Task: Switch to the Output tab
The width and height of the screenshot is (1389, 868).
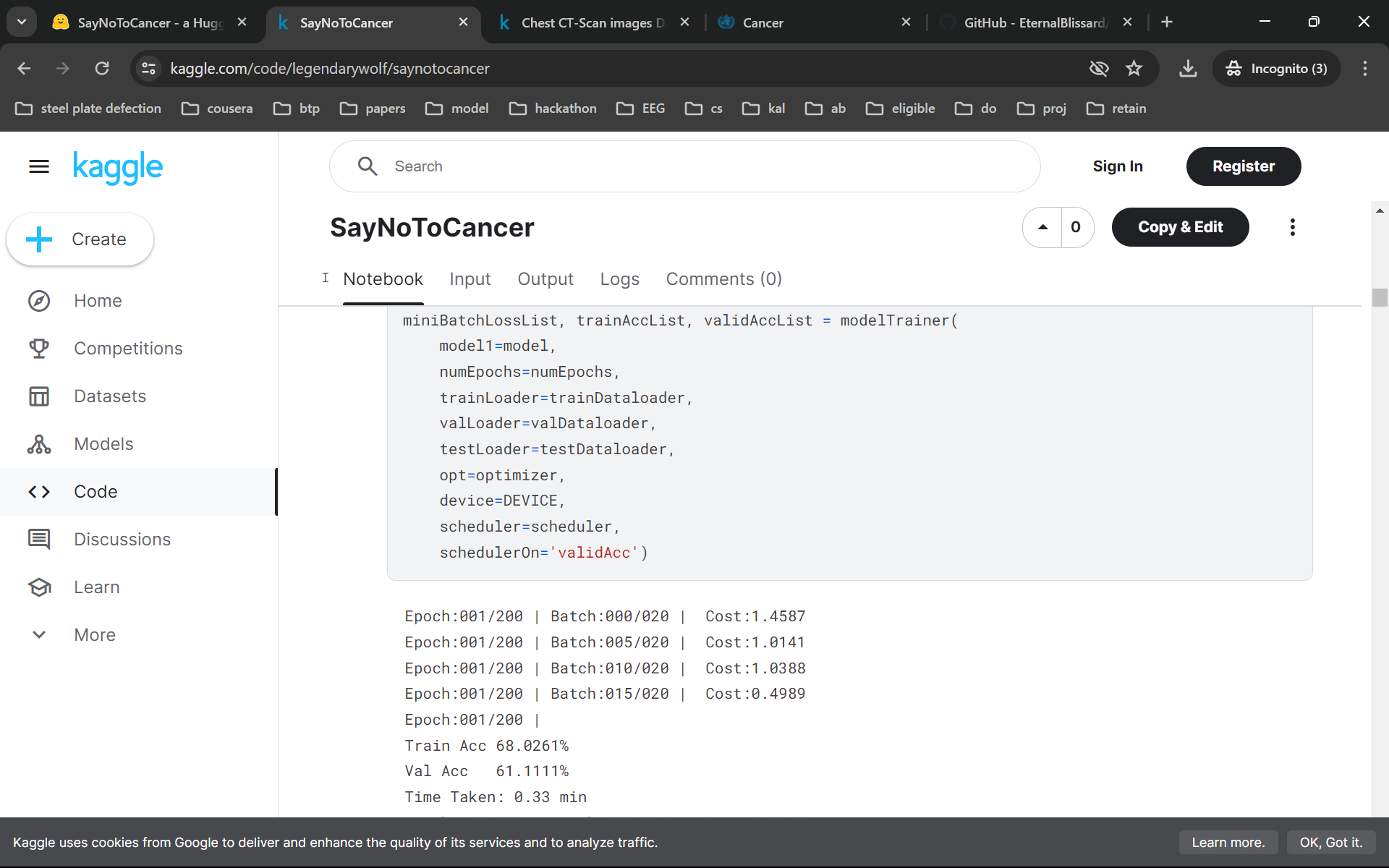Action: tap(545, 279)
